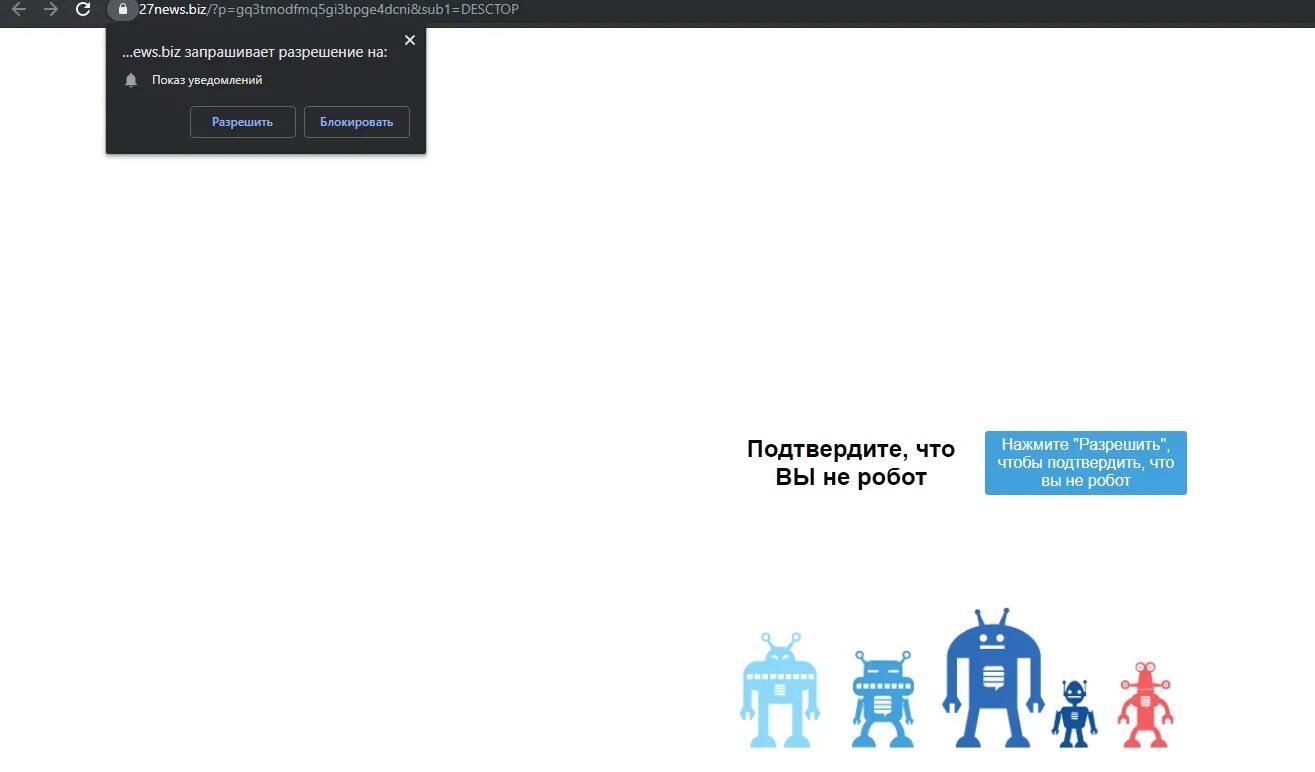The width and height of the screenshot is (1315, 772).
Task: Click the text Показ уведомлений
Action: click(x=207, y=80)
